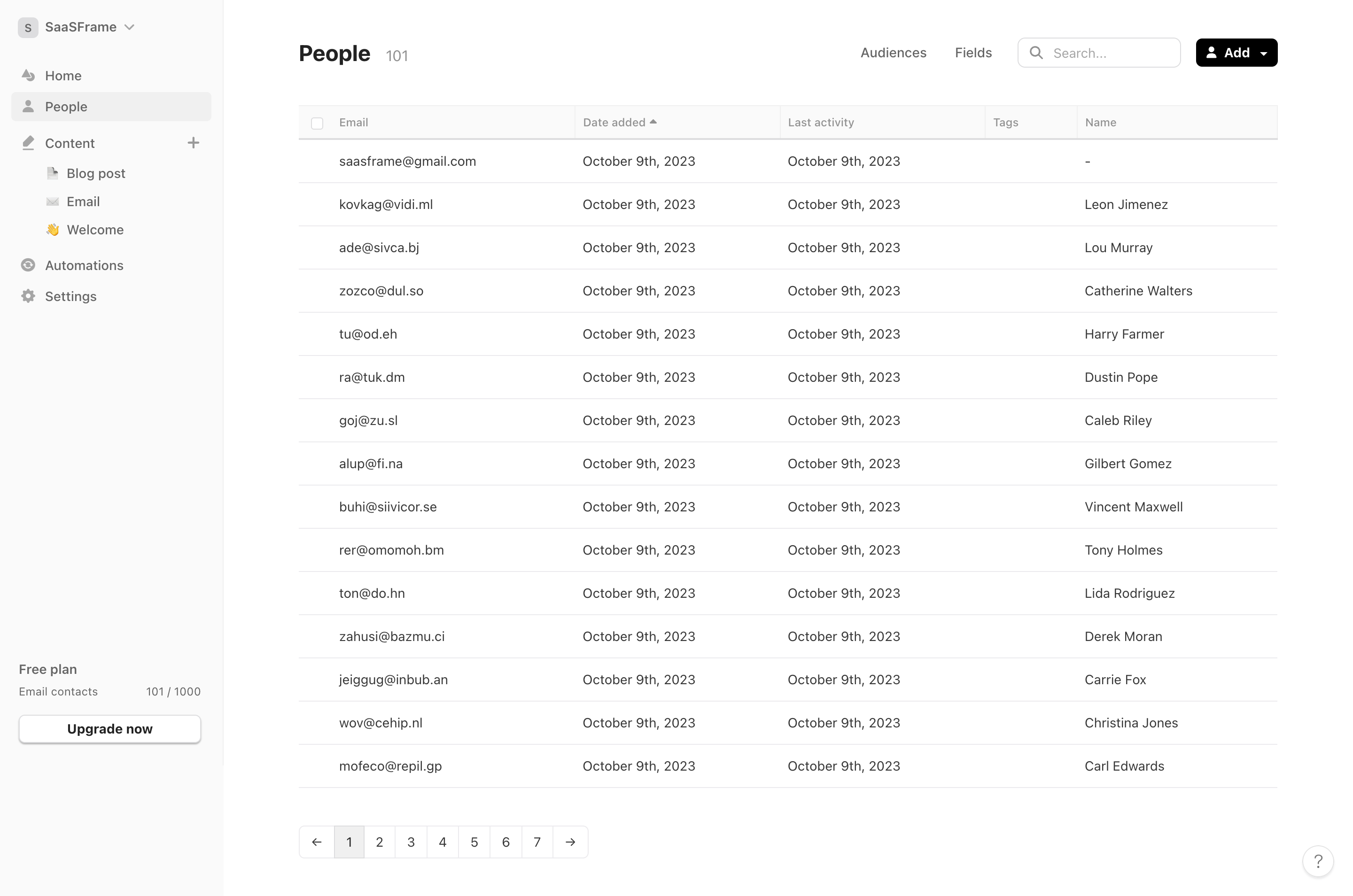The height and width of the screenshot is (896, 1353).
Task: Click the Settings gear icon
Action: point(28,296)
